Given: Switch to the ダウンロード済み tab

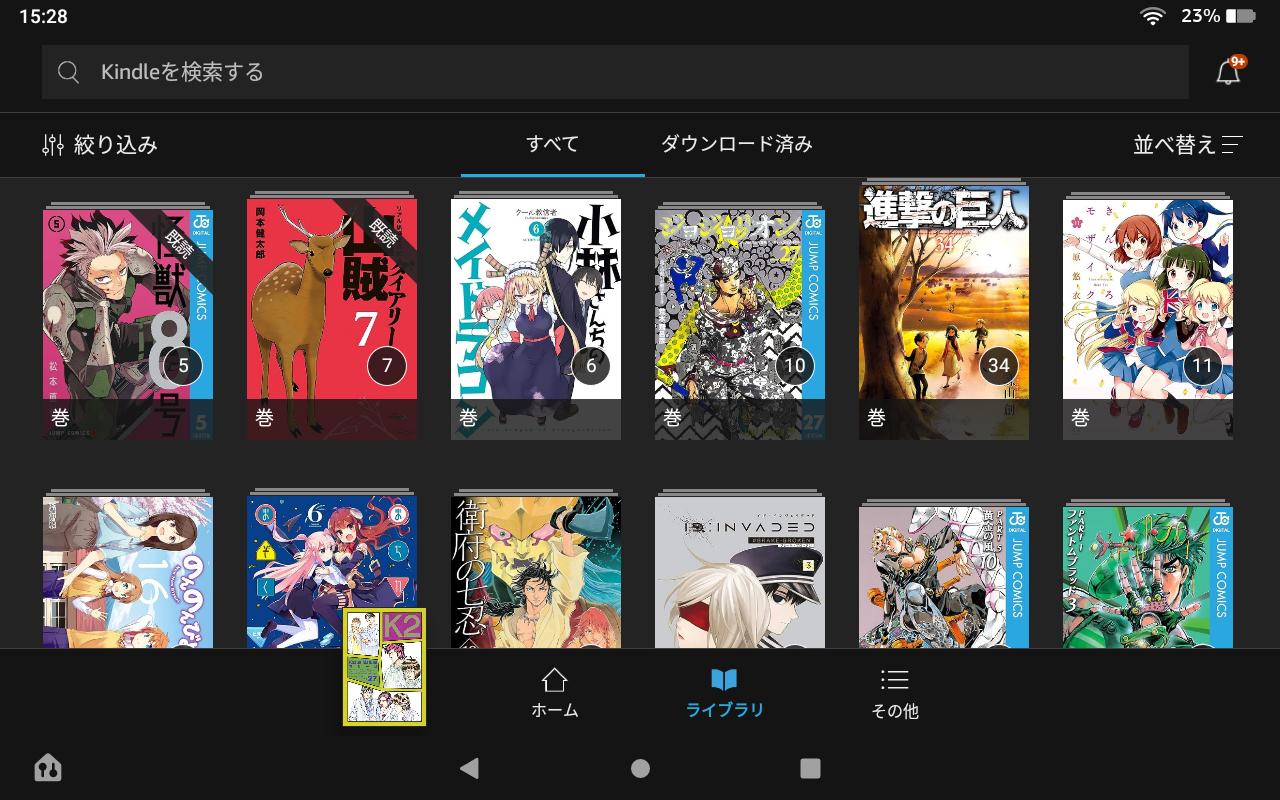Looking at the screenshot, I should point(736,145).
